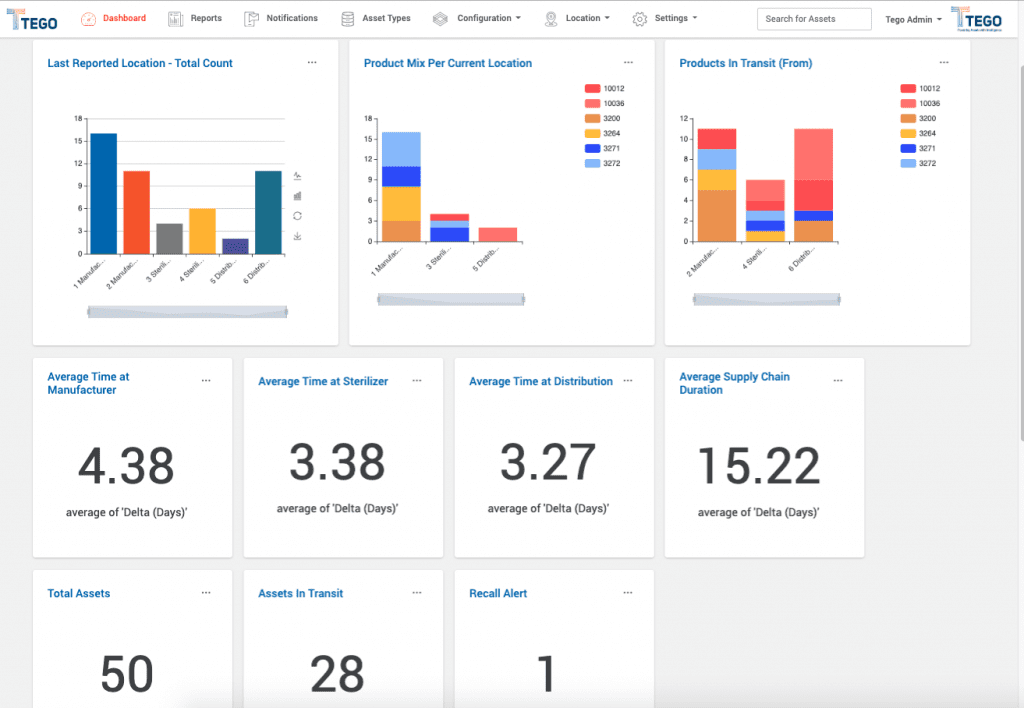Open options menu for Total Assets card
This screenshot has height=708, width=1024.
[206, 592]
